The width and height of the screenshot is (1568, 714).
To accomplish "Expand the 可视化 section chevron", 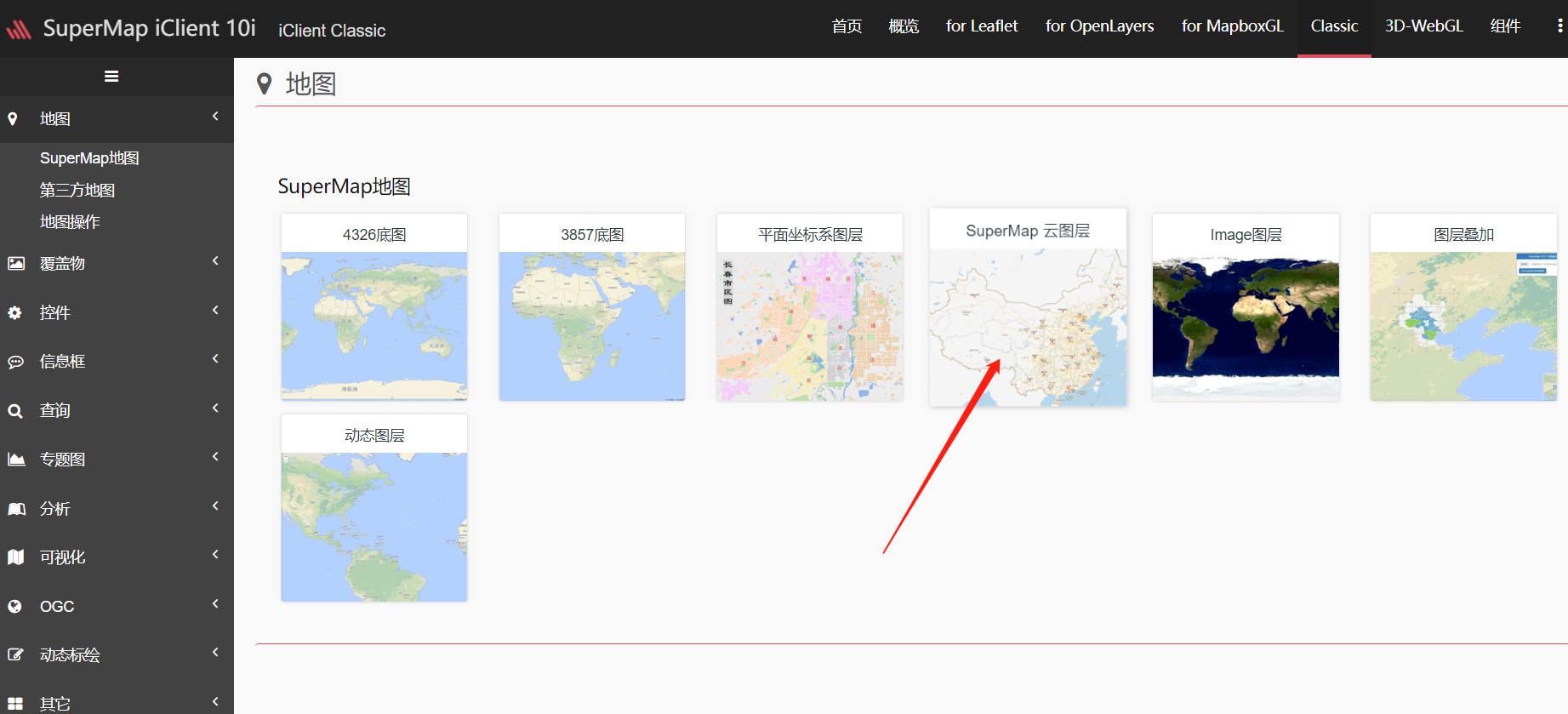I will click(x=215, y=555).
